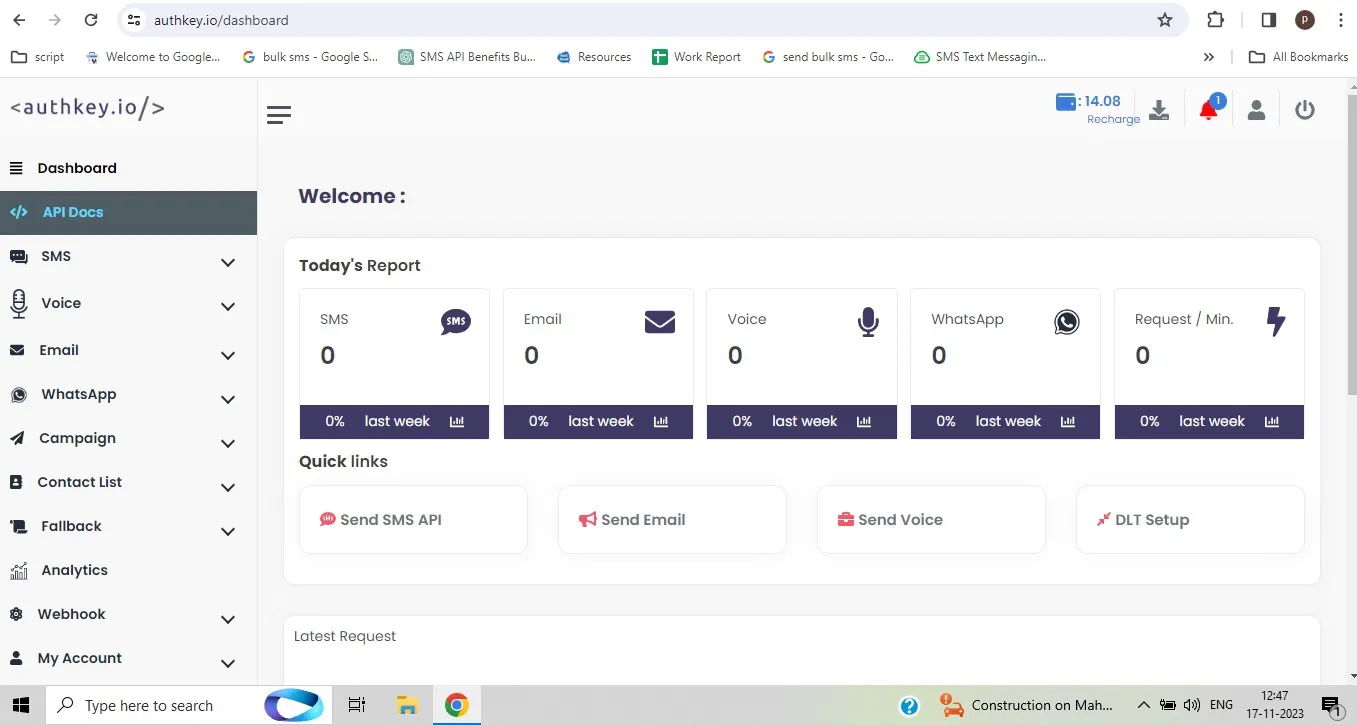Open Windows Start menu
This screenshot has height=725, width=1357.
(20, 705)
